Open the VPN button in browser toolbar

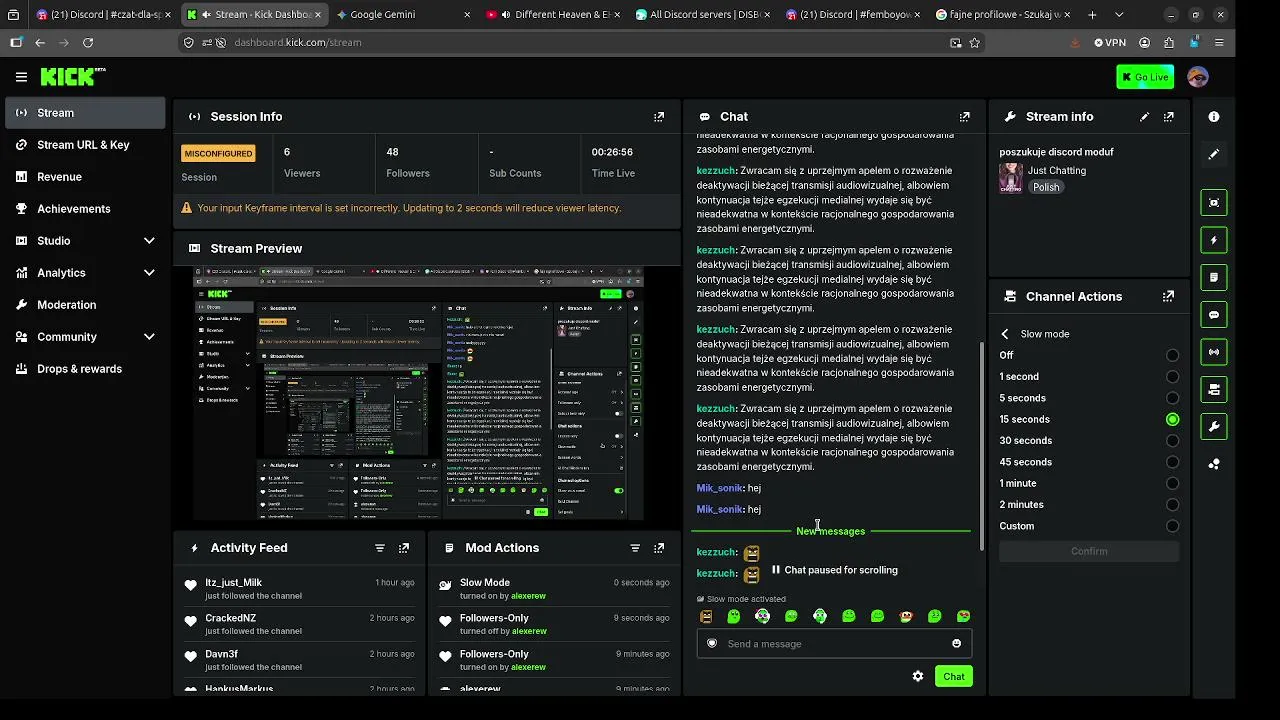1110,43
